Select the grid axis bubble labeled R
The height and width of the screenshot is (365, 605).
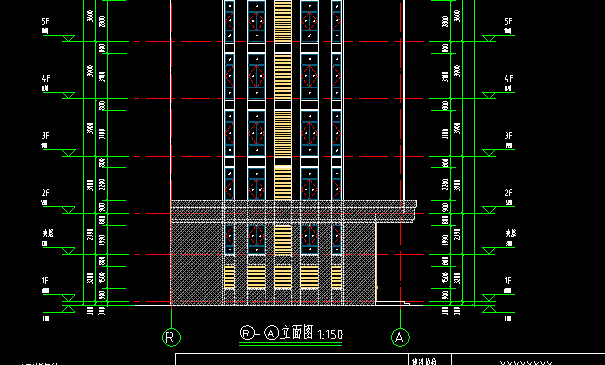(x=171, y=337)
